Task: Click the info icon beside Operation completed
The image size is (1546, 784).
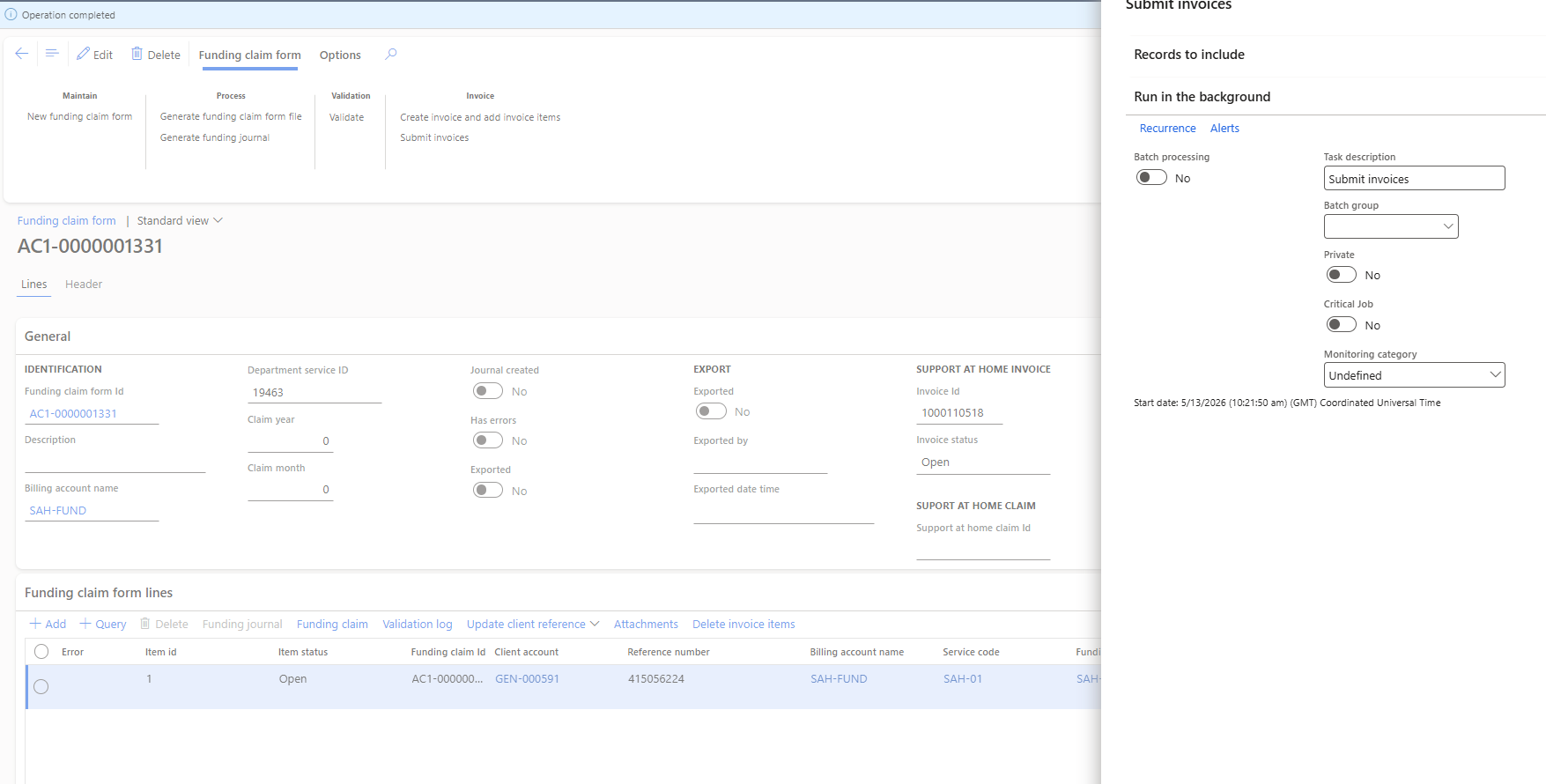Action: [x=11, y=15]
